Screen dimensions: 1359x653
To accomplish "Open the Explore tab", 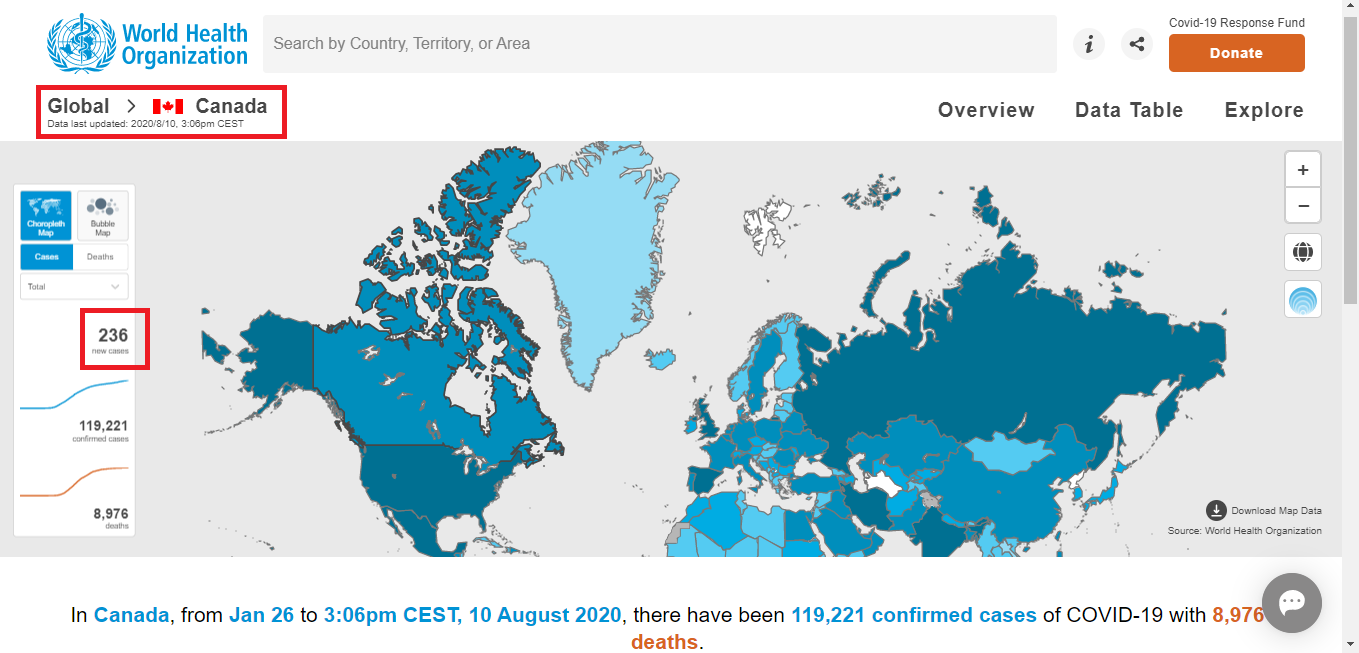I will point(1264,110).
